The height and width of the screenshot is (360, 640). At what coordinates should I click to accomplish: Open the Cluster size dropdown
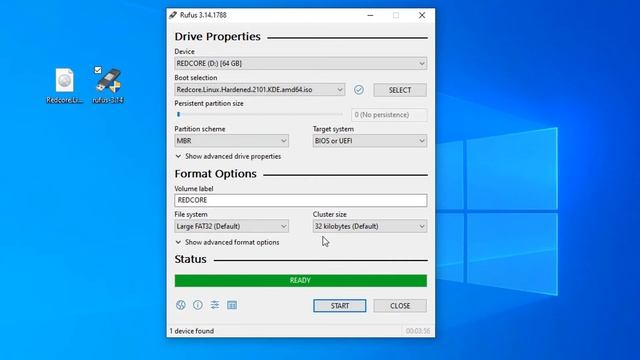point(370,226)
